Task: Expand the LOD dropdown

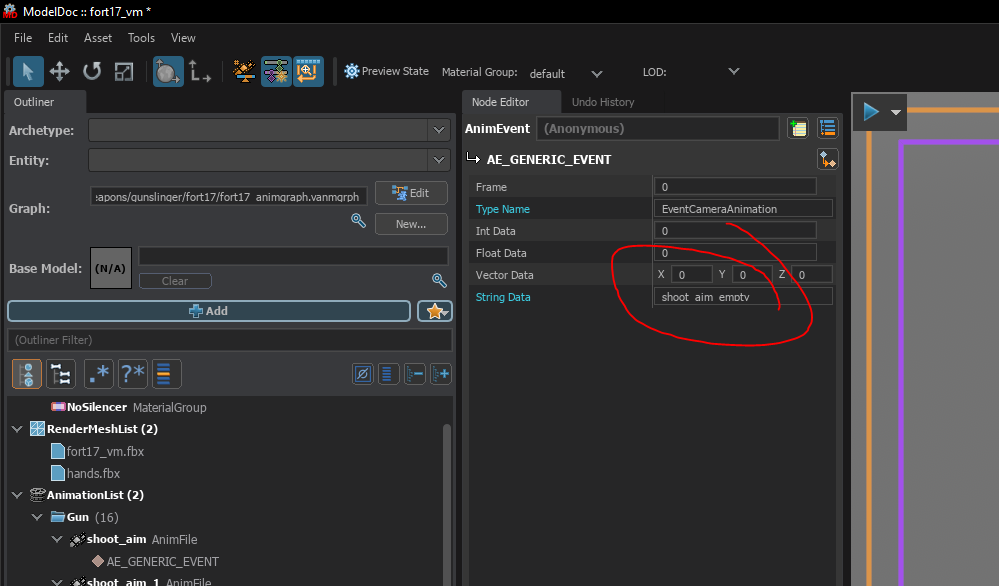Action: click(x=734, y=72)
